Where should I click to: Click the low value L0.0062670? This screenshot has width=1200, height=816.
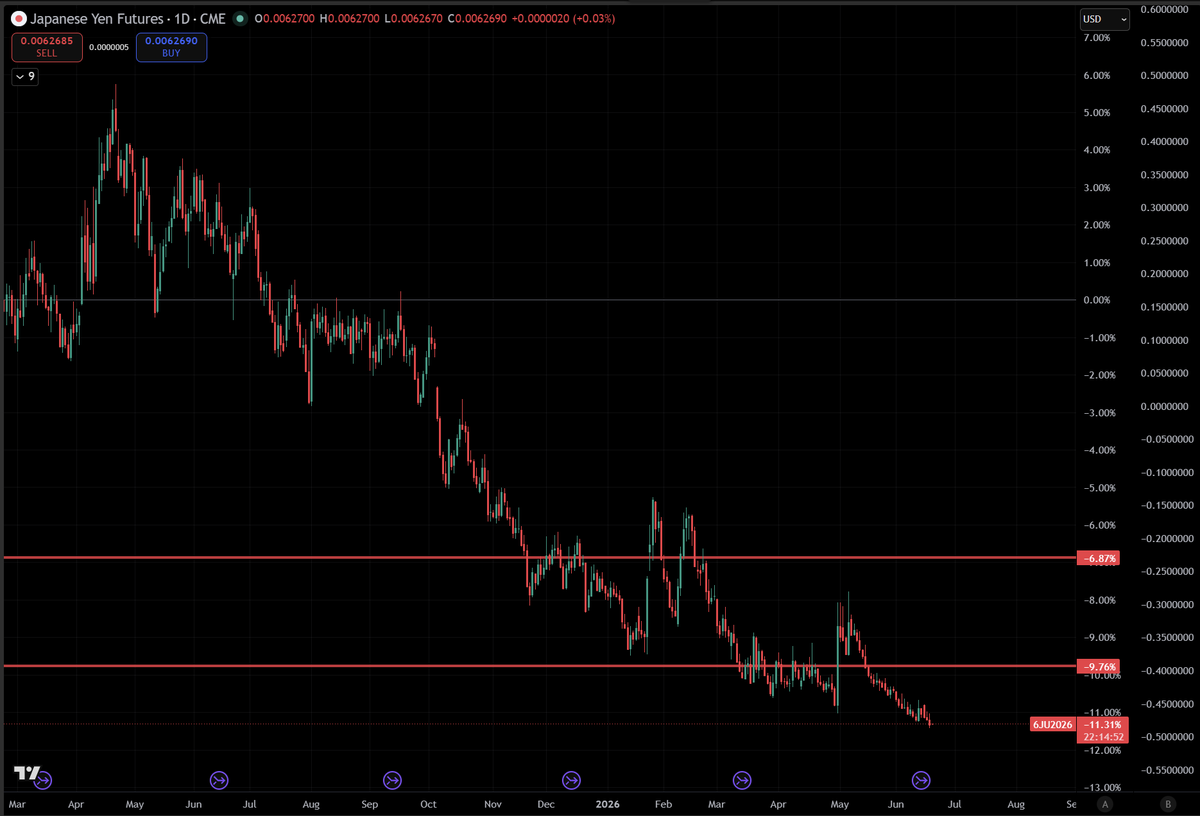[x=413, y=19]
